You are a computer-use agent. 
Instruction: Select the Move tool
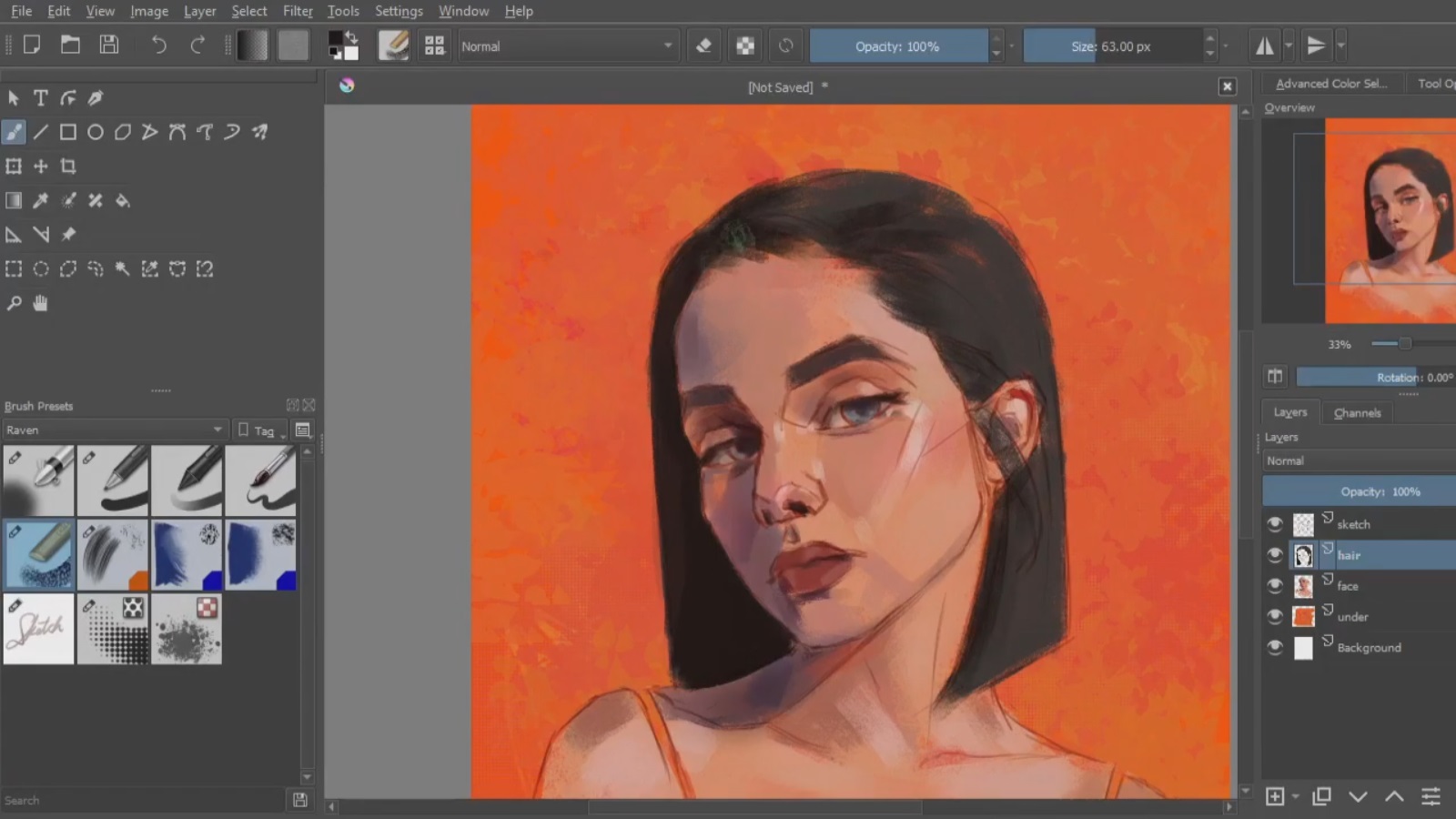41,166
